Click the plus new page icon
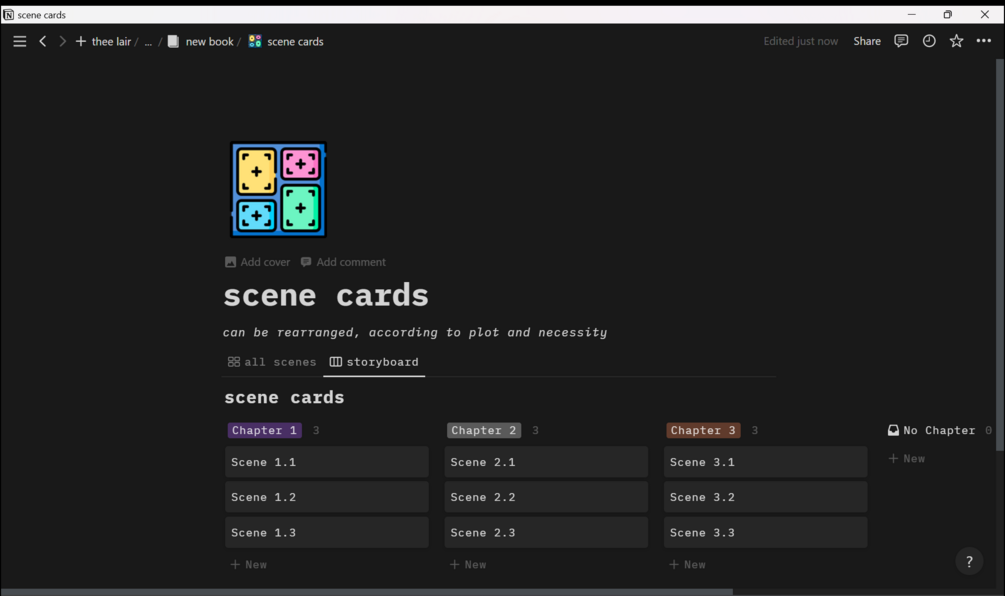 click(81, 42)
